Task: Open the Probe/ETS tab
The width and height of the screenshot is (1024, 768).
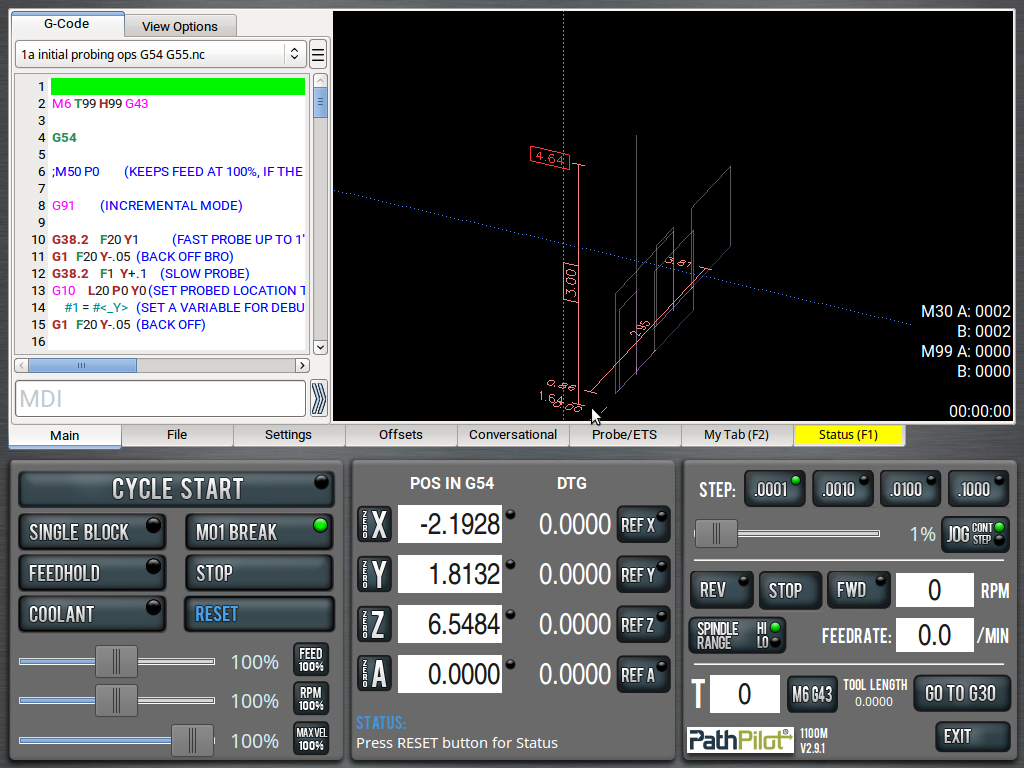Action: (624, 435)
